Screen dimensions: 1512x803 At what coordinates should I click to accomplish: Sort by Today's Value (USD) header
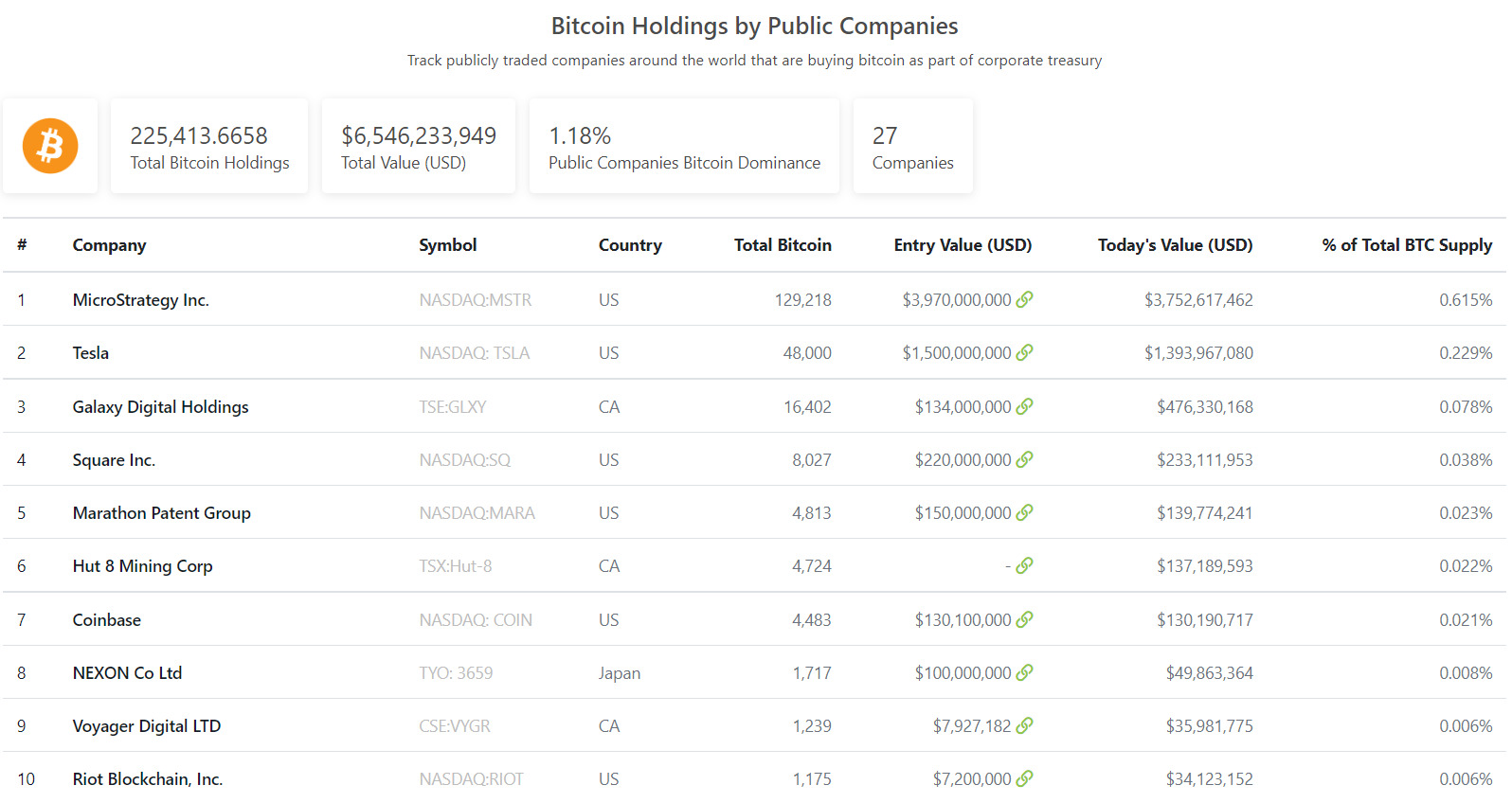point(1175,245)
